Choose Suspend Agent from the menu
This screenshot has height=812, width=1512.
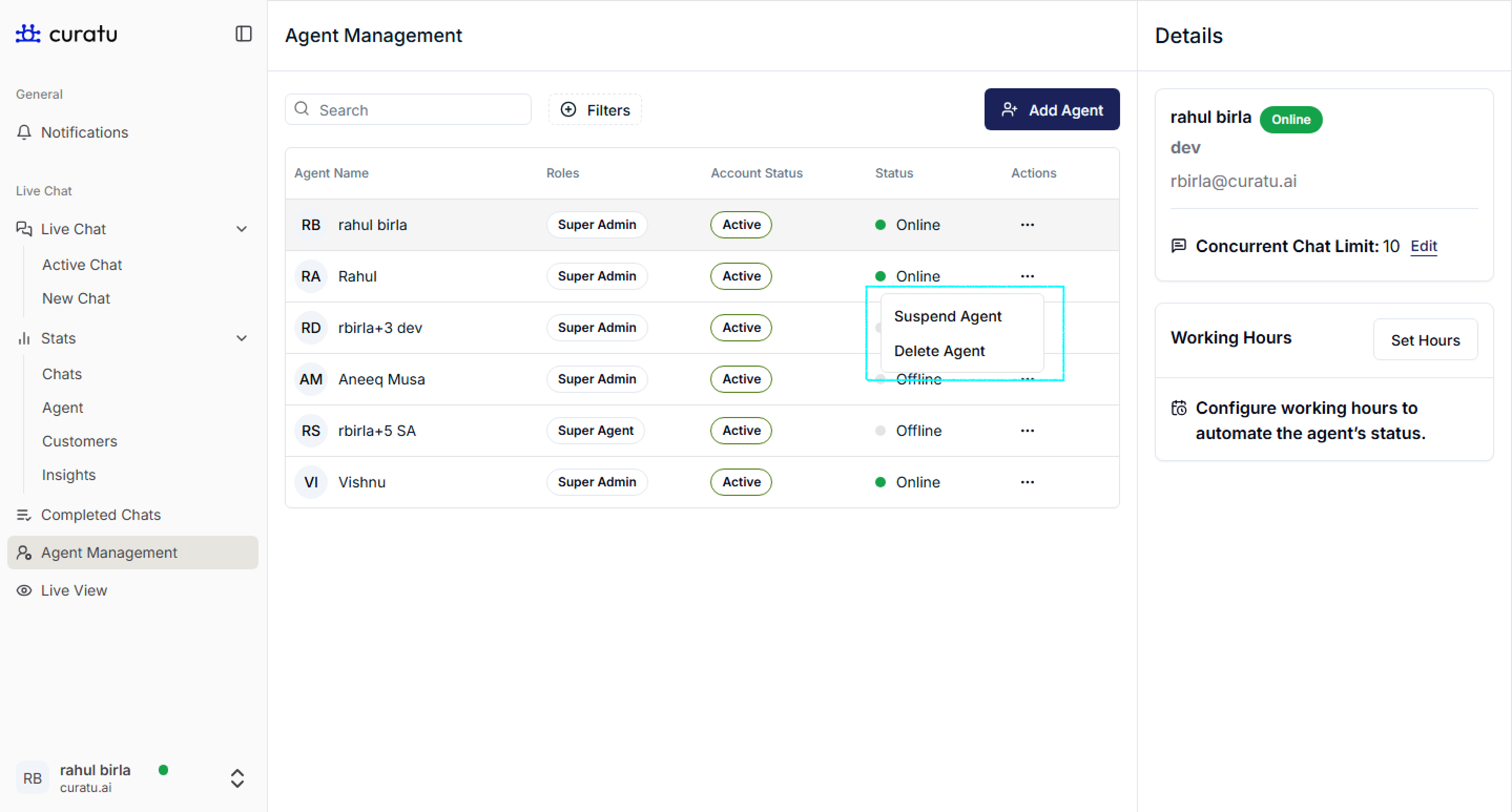tap(947, 316)
